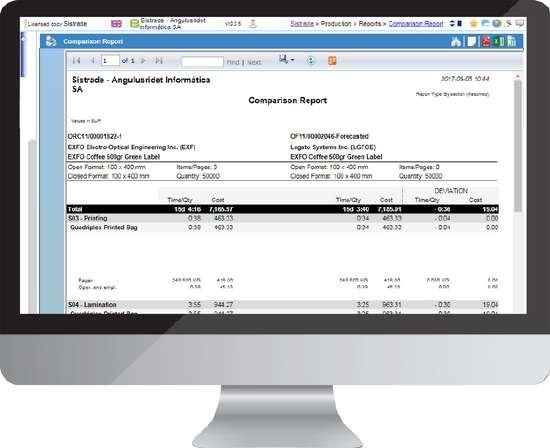Click the Find link in toolbar
Image resolution: width=550 pixels, height=448 pixels.
click(x=233, y=62)
